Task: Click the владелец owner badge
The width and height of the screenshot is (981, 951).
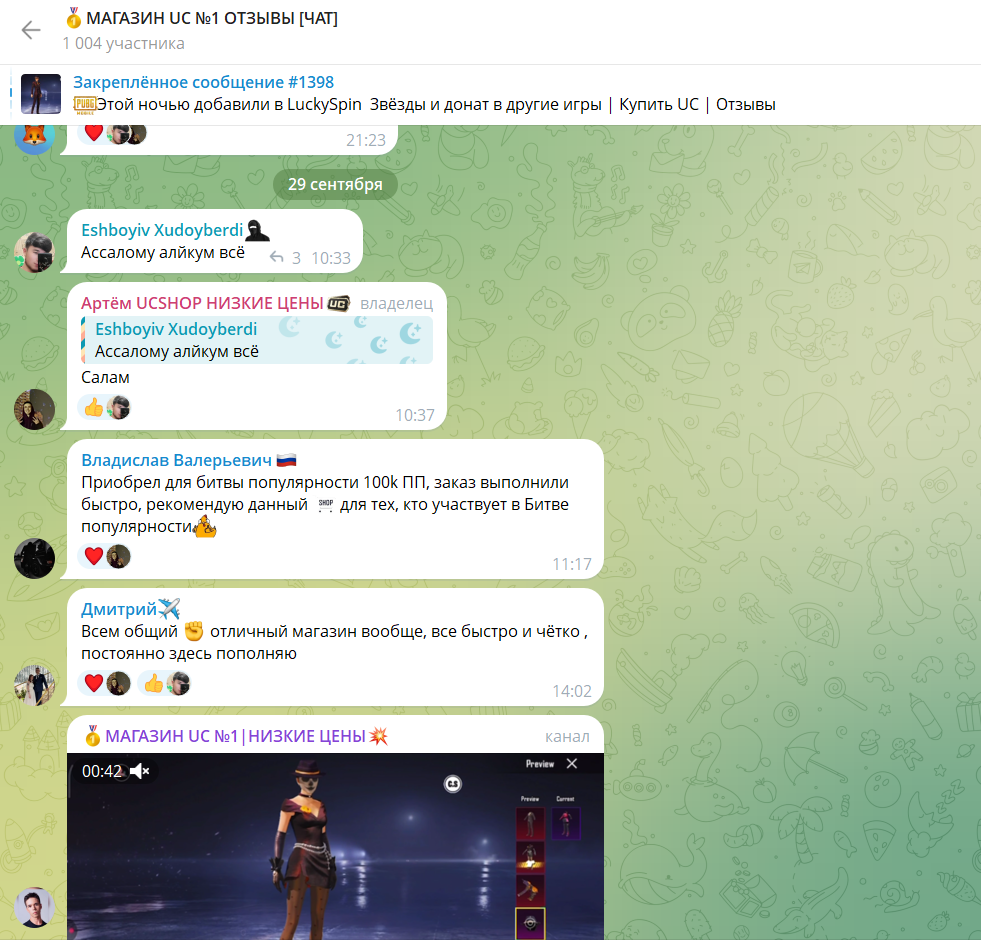Action: tap(397, 304)
